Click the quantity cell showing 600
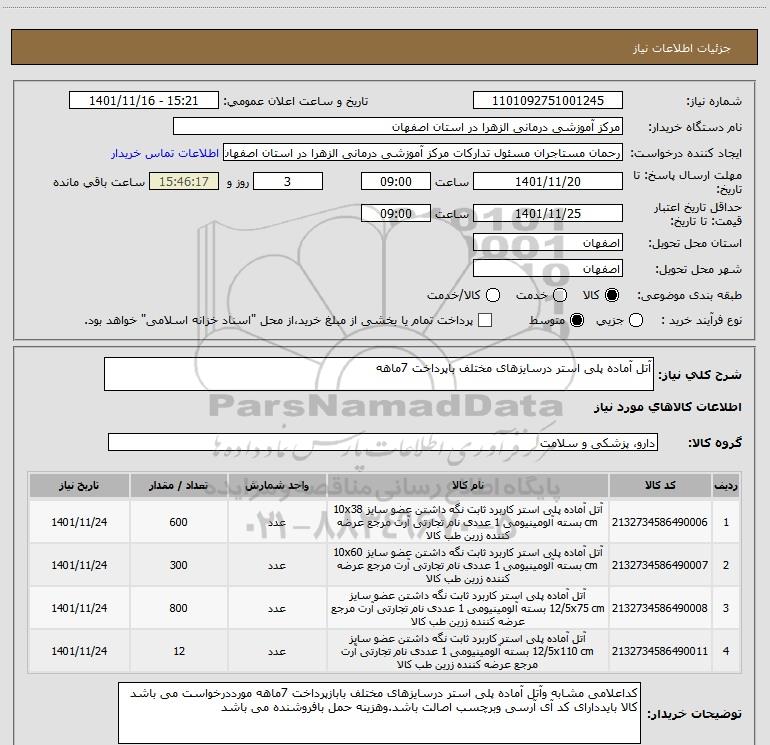This screenshot has height=745, width=770. [x=178, y=522]
